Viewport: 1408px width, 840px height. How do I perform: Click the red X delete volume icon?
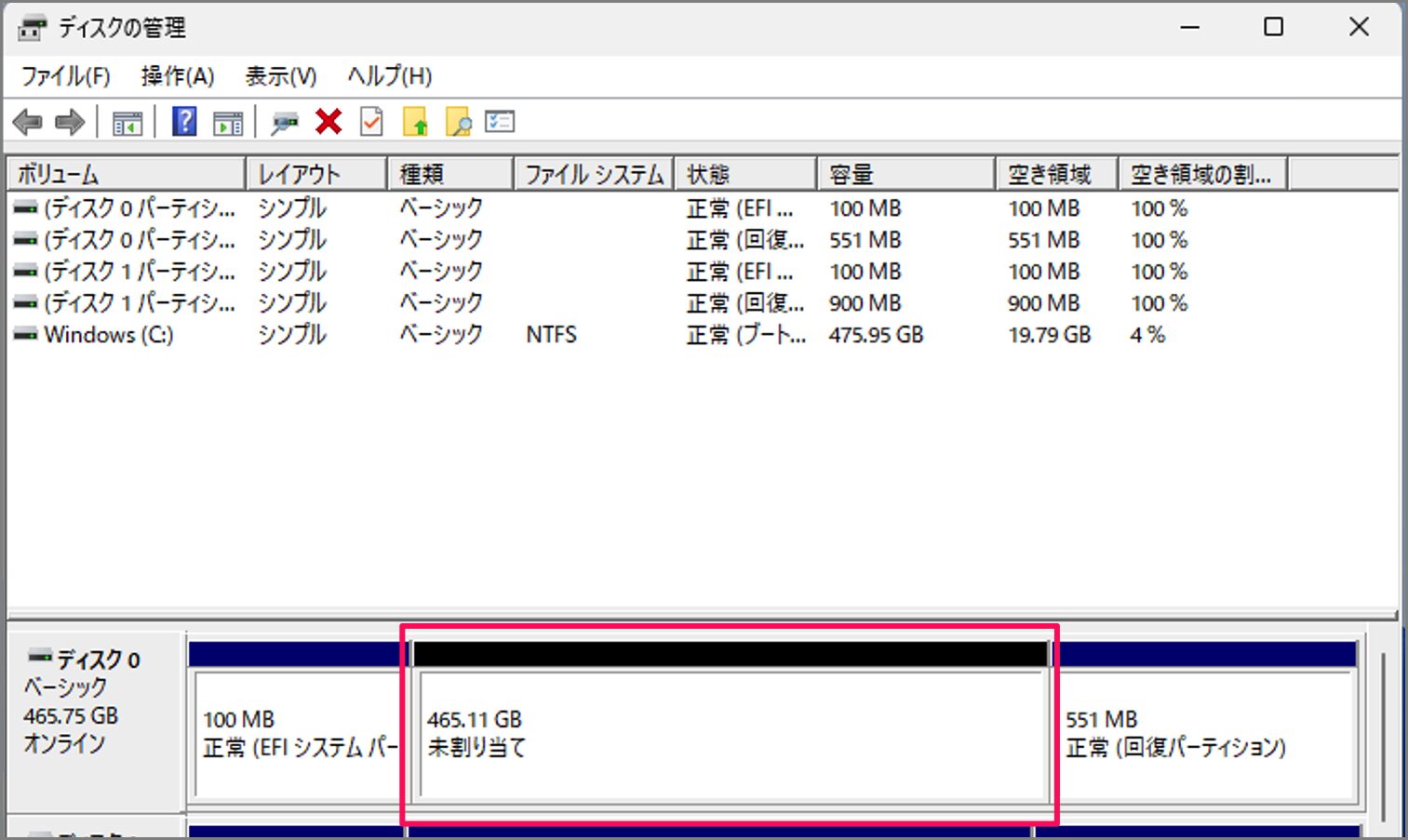[327, 122]
